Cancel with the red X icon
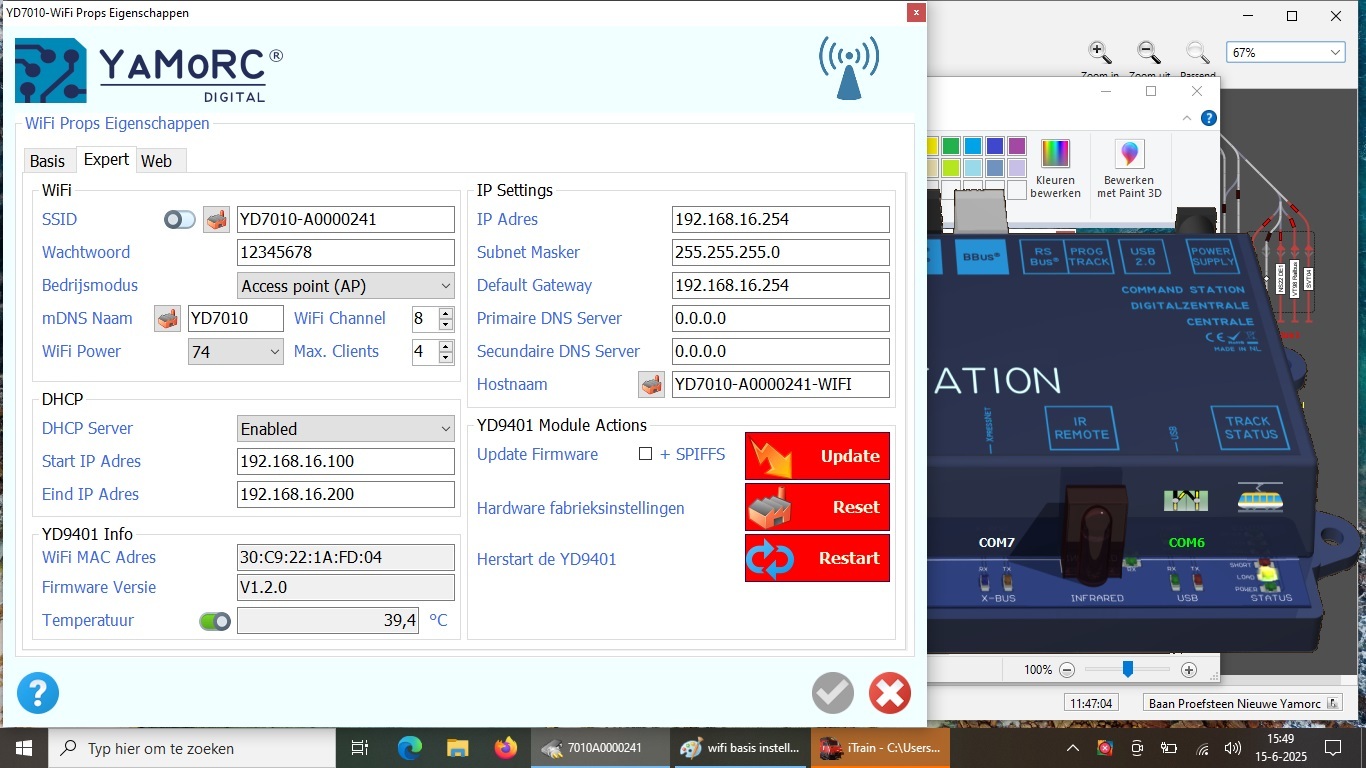The image size is (1366, 768). click(889, 692)
